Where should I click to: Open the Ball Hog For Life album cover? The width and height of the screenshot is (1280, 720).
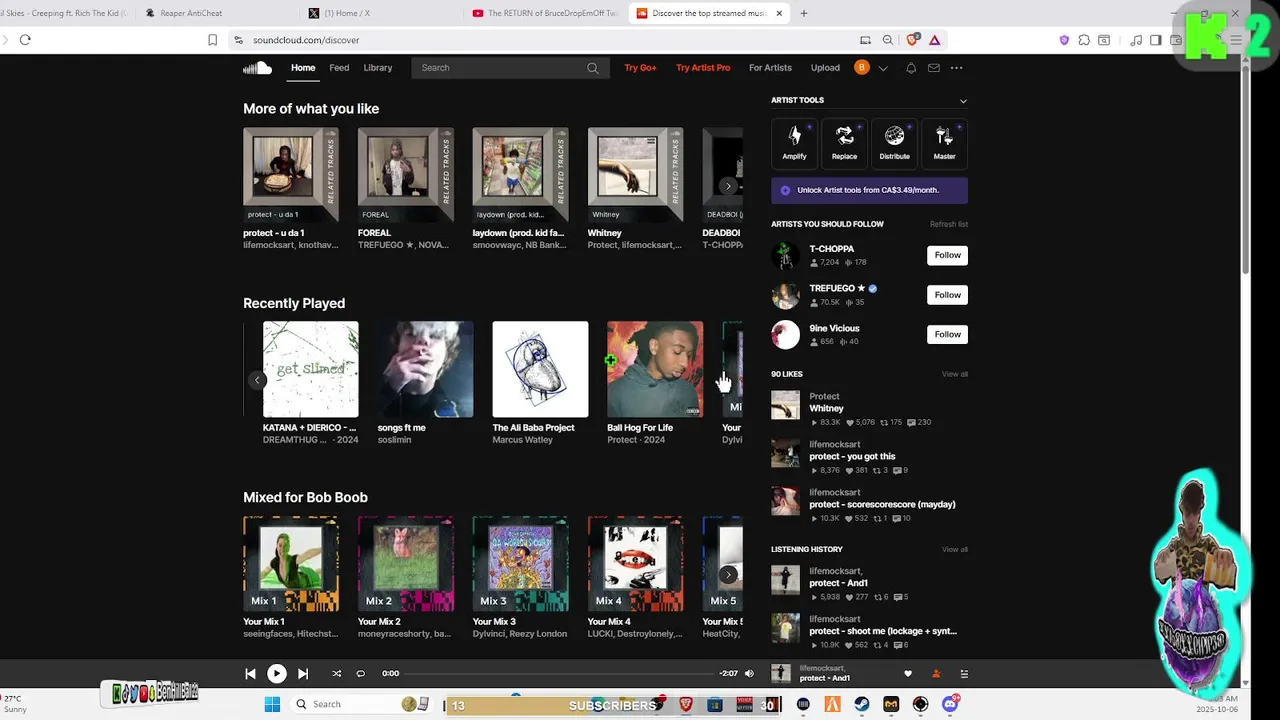point(655,369)
